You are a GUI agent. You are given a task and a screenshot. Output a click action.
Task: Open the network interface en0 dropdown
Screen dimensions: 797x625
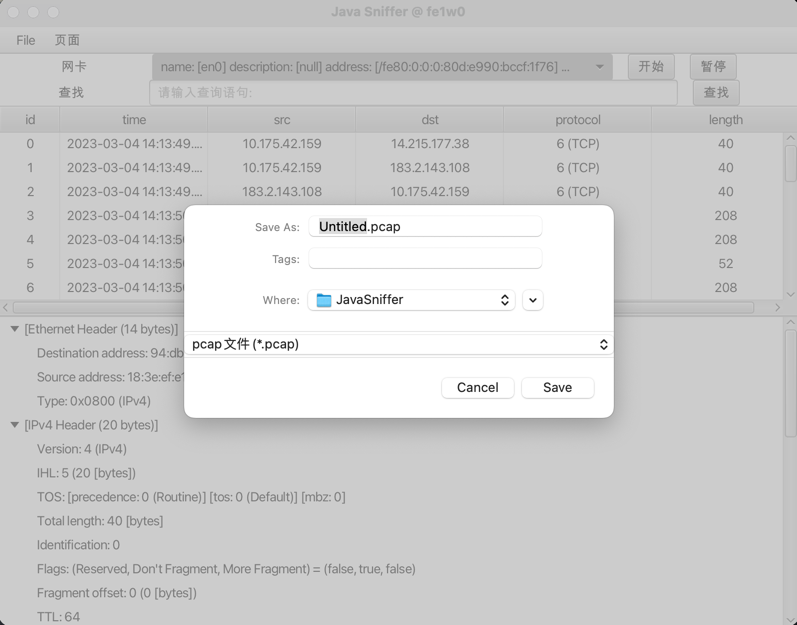click(382, 67)
